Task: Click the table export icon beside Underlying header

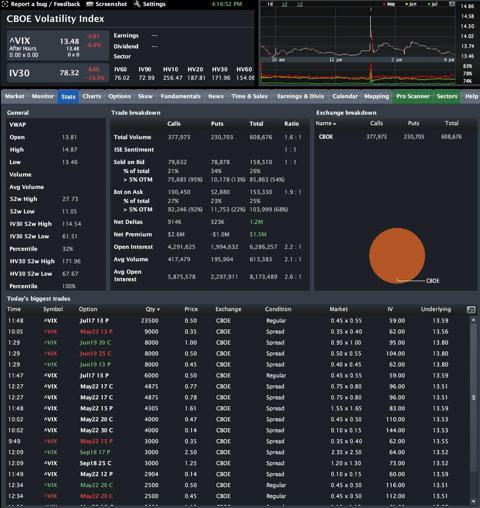Action: pos(471,309)
